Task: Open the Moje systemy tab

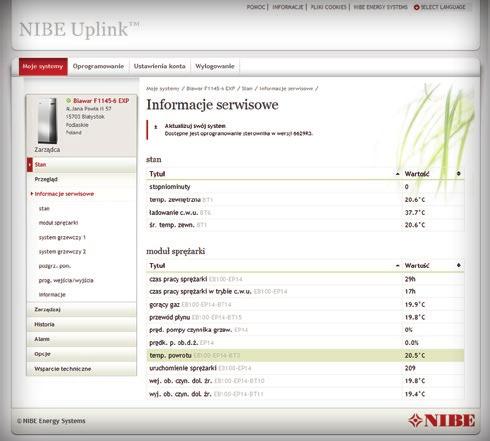Action: click(x=43, y=66)
